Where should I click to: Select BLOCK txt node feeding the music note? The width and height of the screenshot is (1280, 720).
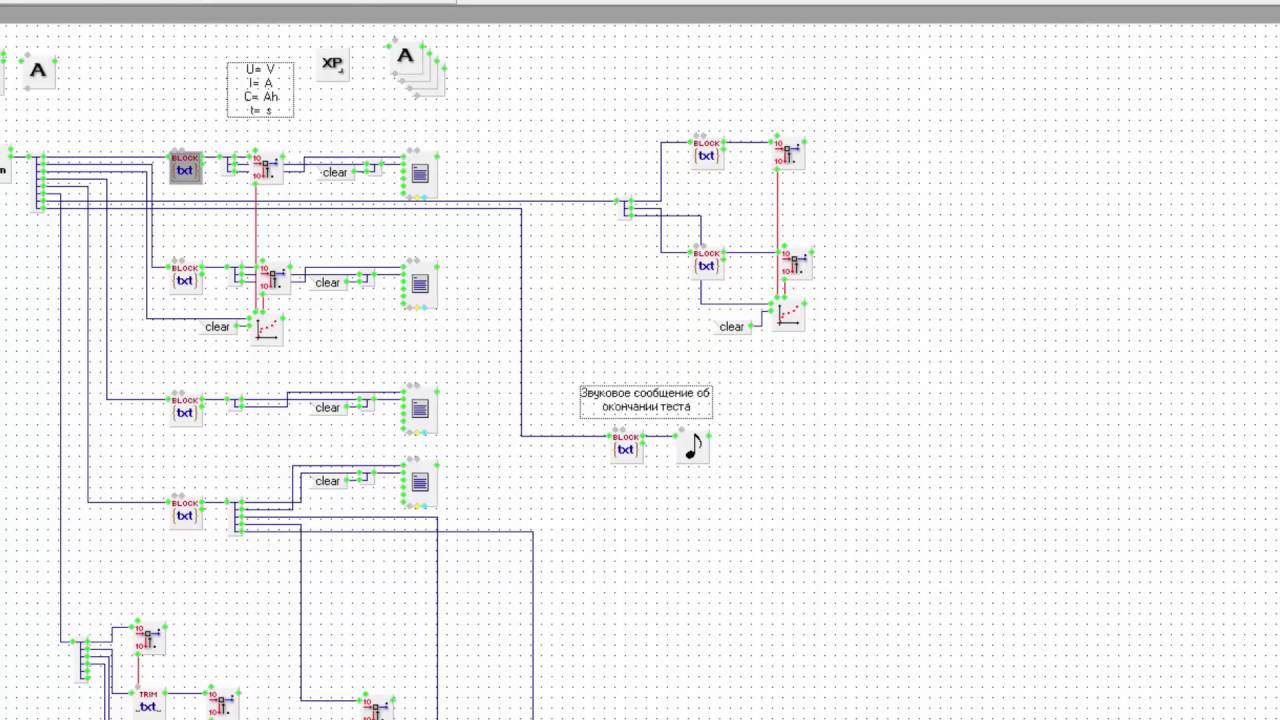[x=626, y=446]
